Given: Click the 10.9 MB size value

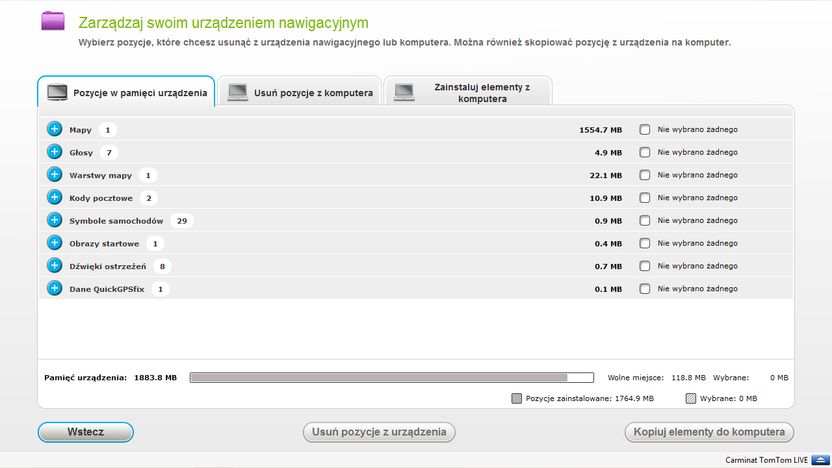Looking at the screenshot, I should pos(605,198).
